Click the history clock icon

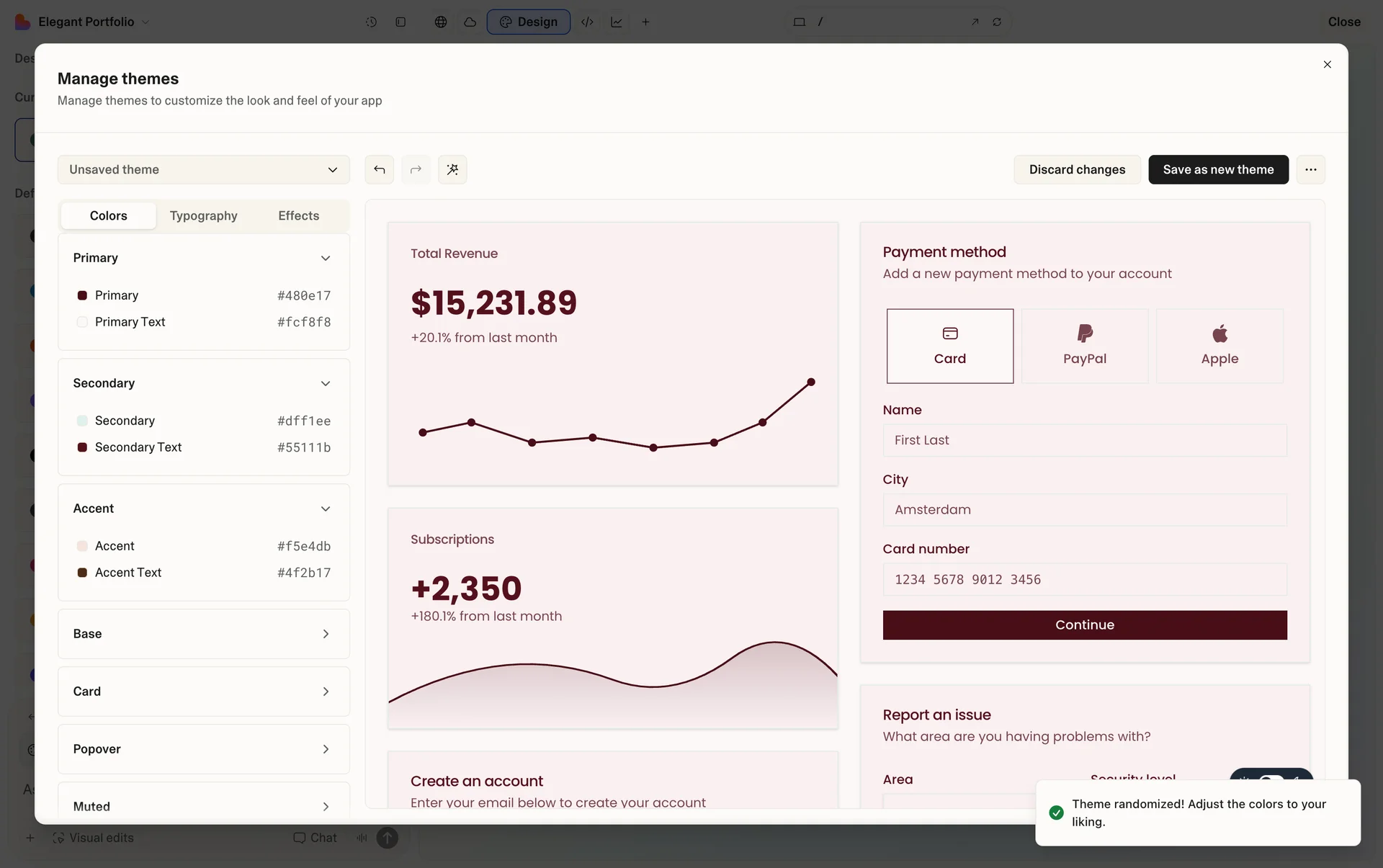coord(371,22)
